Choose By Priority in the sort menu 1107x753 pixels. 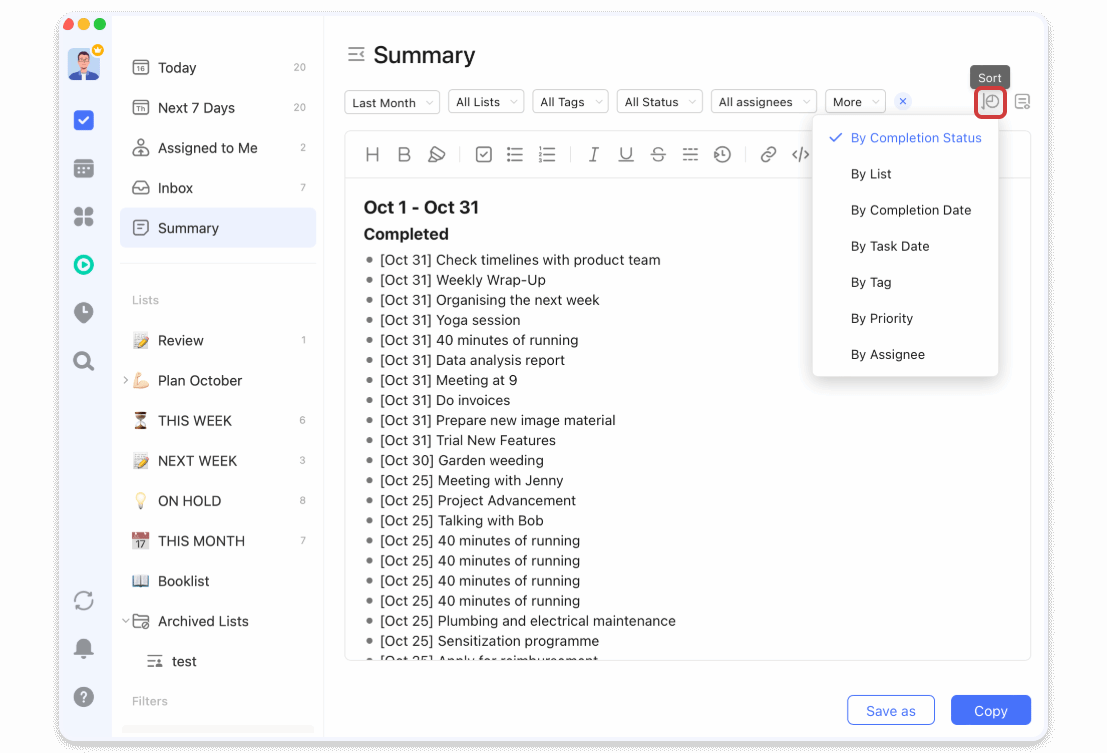(881, 318)
